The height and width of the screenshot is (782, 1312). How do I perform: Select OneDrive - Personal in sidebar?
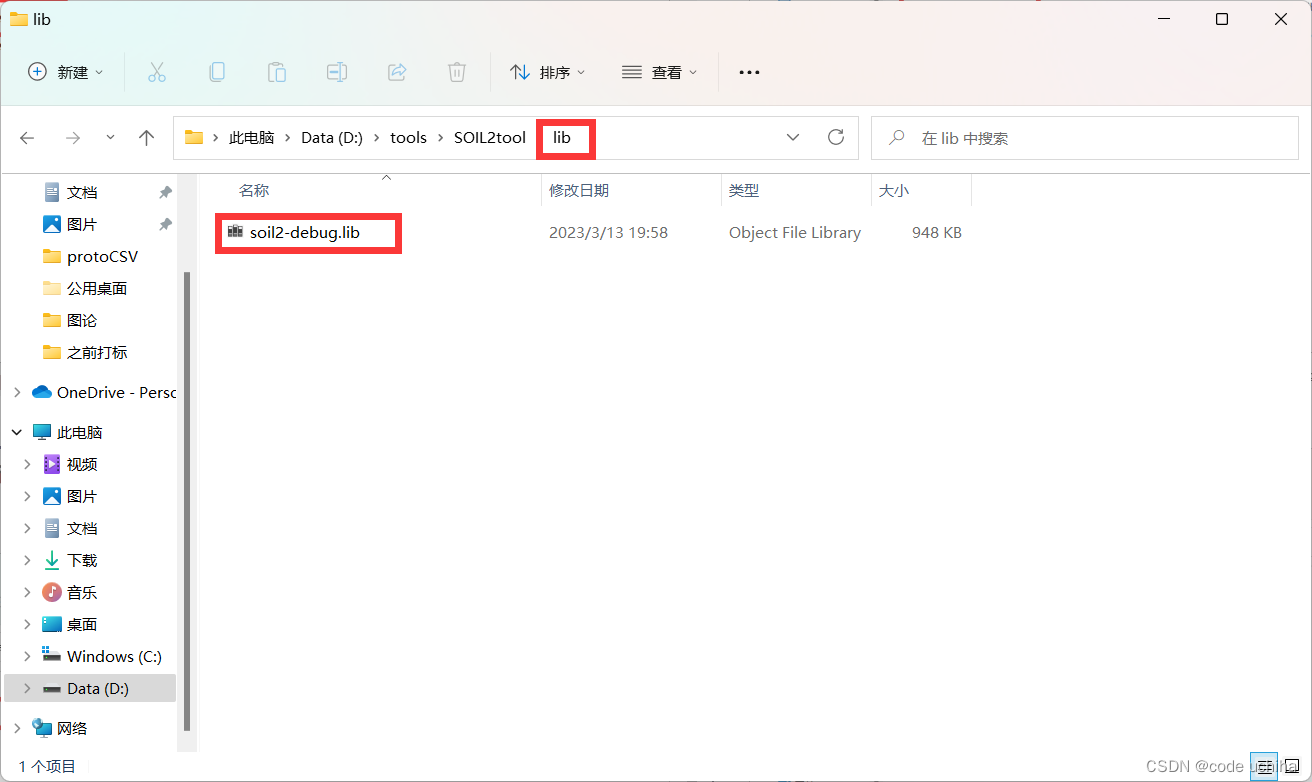[x=104, y=392]
